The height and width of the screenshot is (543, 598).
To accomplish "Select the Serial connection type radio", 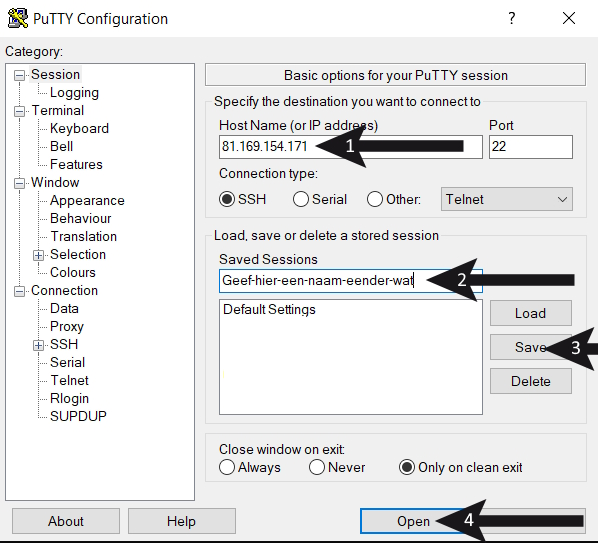I will (x=301, y=199).
